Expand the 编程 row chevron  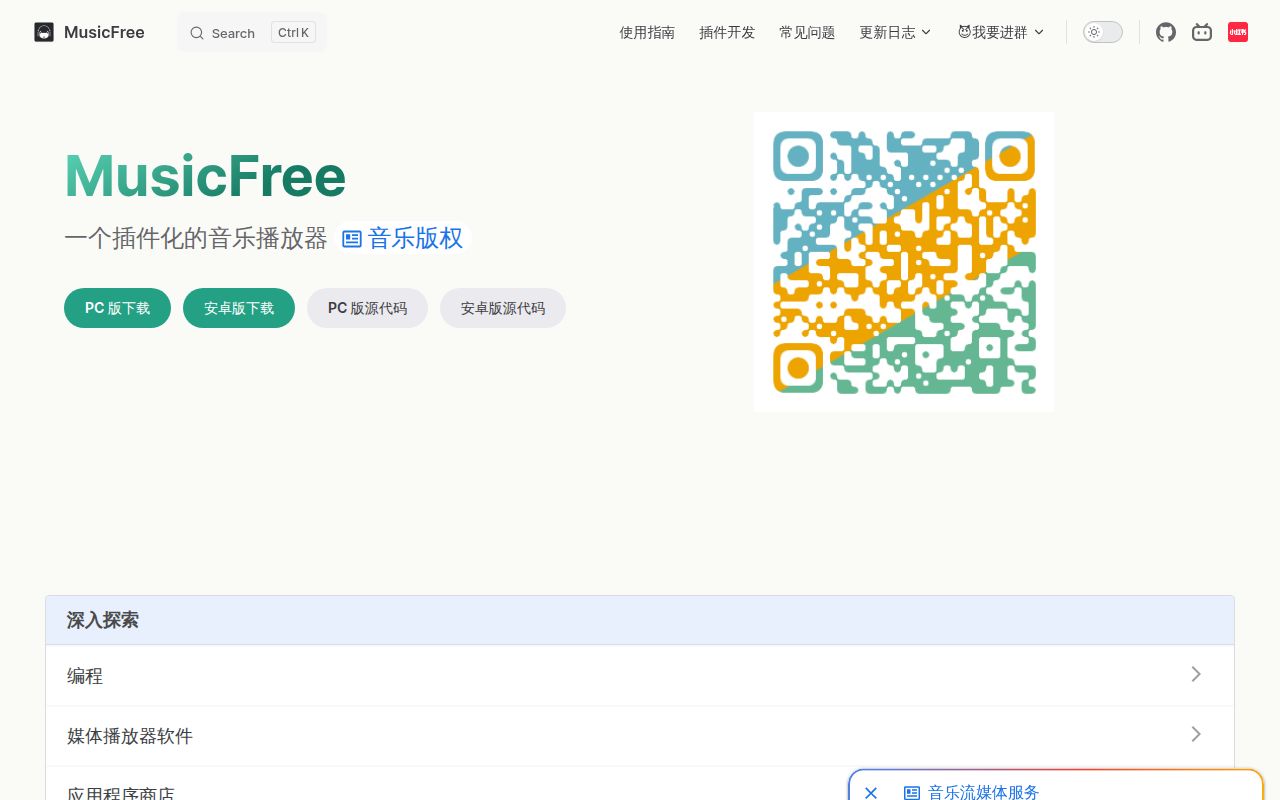1196,674
